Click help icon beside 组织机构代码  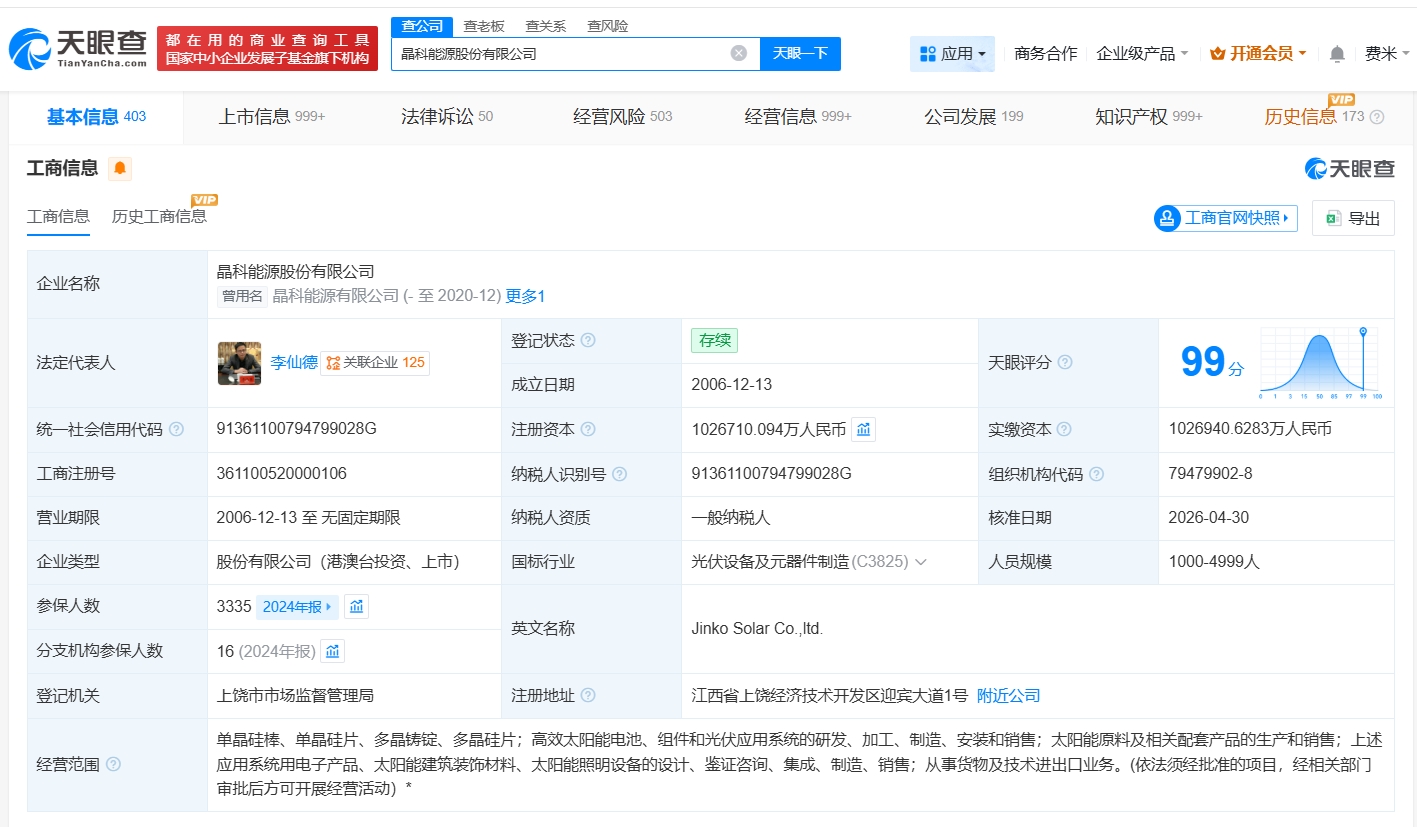[x=1097, y=474]
